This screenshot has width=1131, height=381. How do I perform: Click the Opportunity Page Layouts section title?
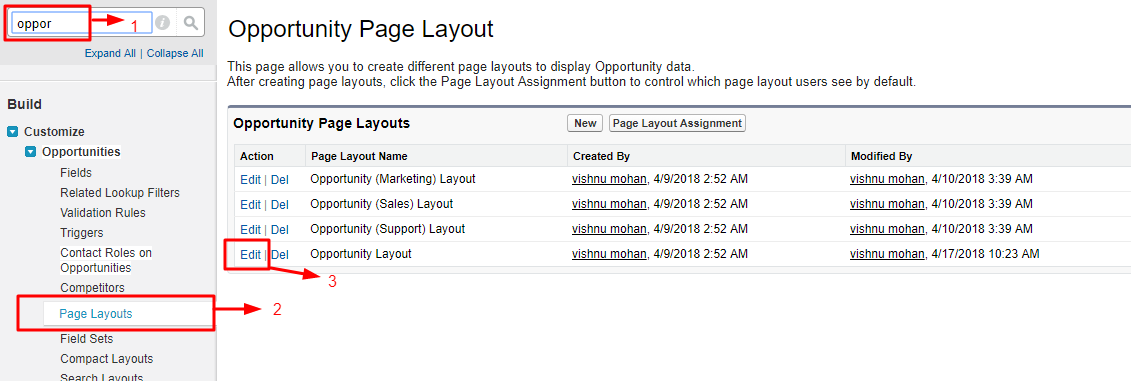pyautogui.click(x=322, y=123)
